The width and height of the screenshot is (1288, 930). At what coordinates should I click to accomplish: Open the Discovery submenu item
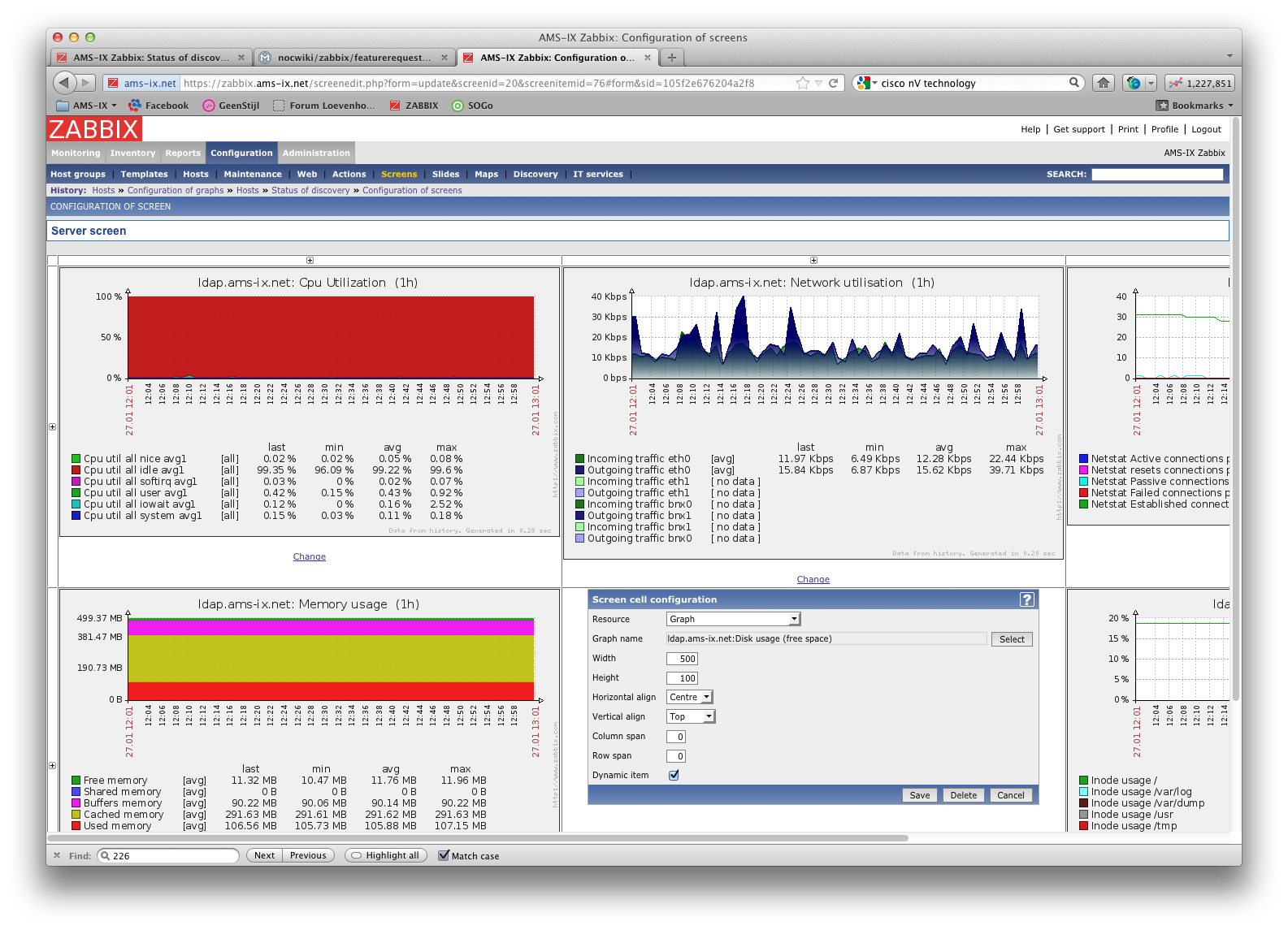coord(535,174)
